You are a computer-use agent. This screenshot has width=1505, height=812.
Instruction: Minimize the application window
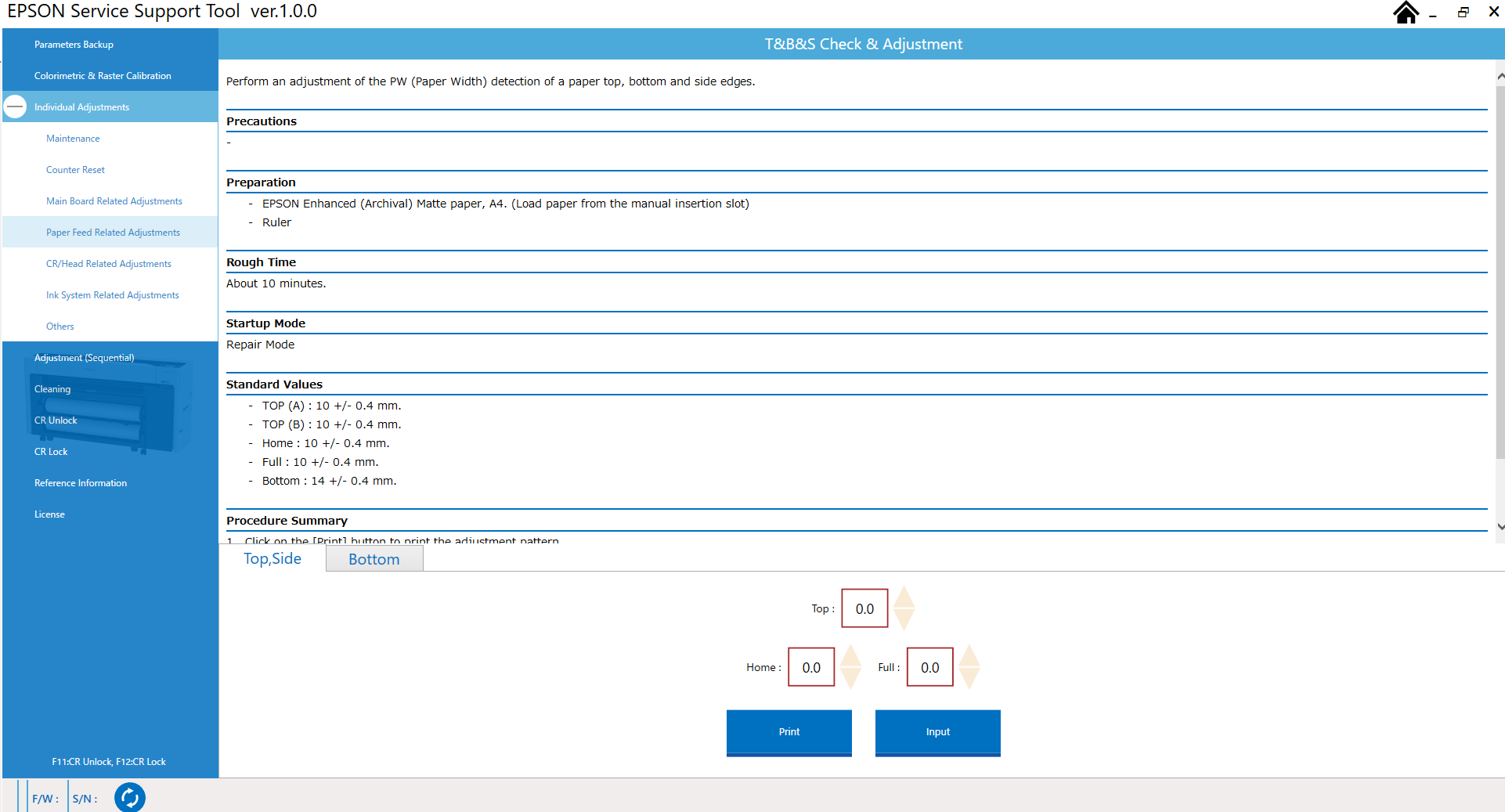click(1433, 14)
